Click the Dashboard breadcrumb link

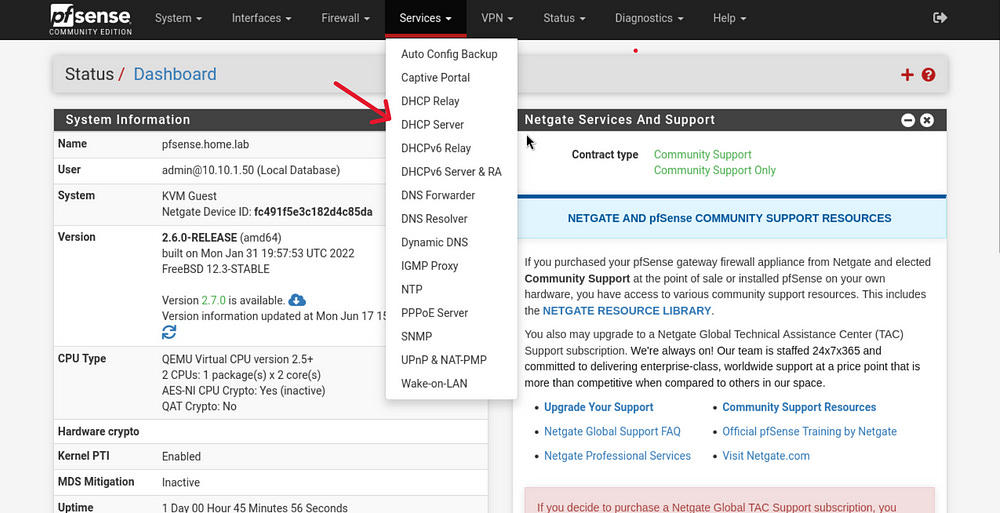(x=175, y=75)
